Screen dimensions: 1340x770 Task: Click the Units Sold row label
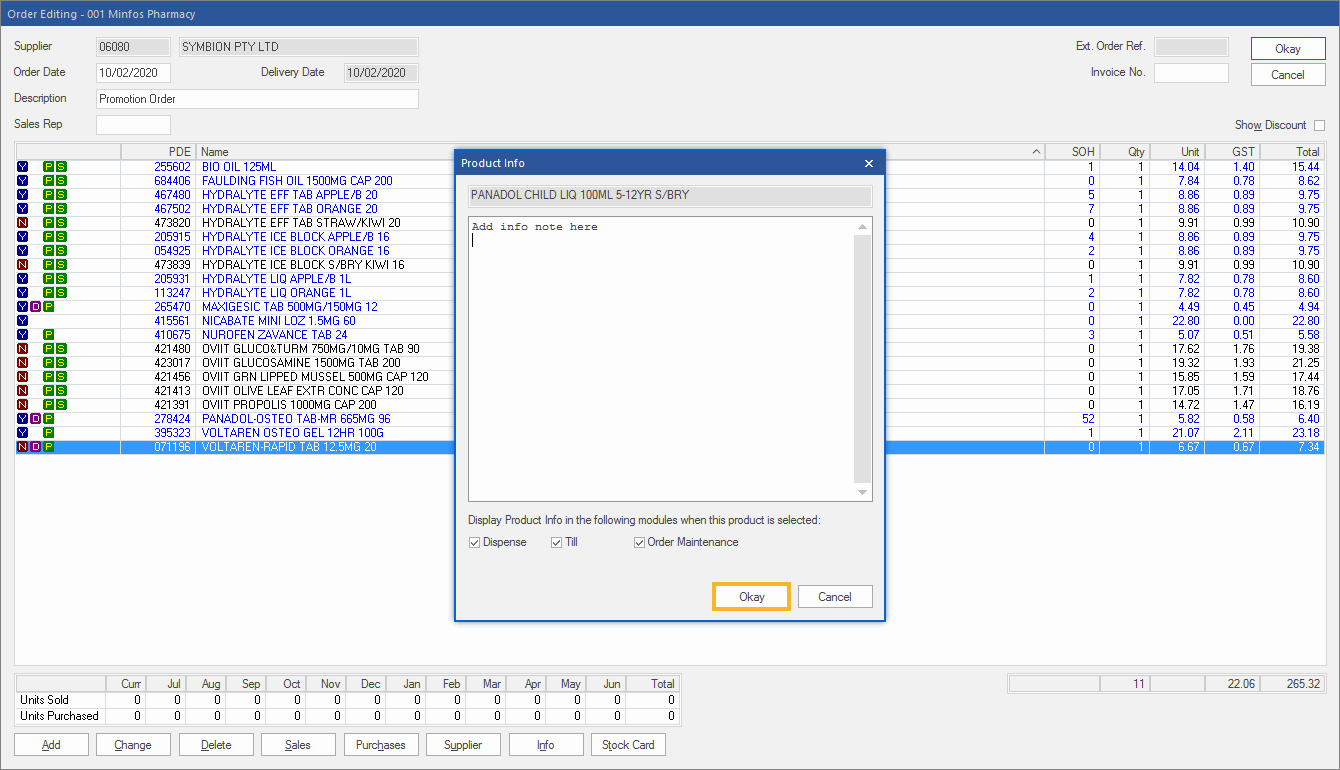45,700
